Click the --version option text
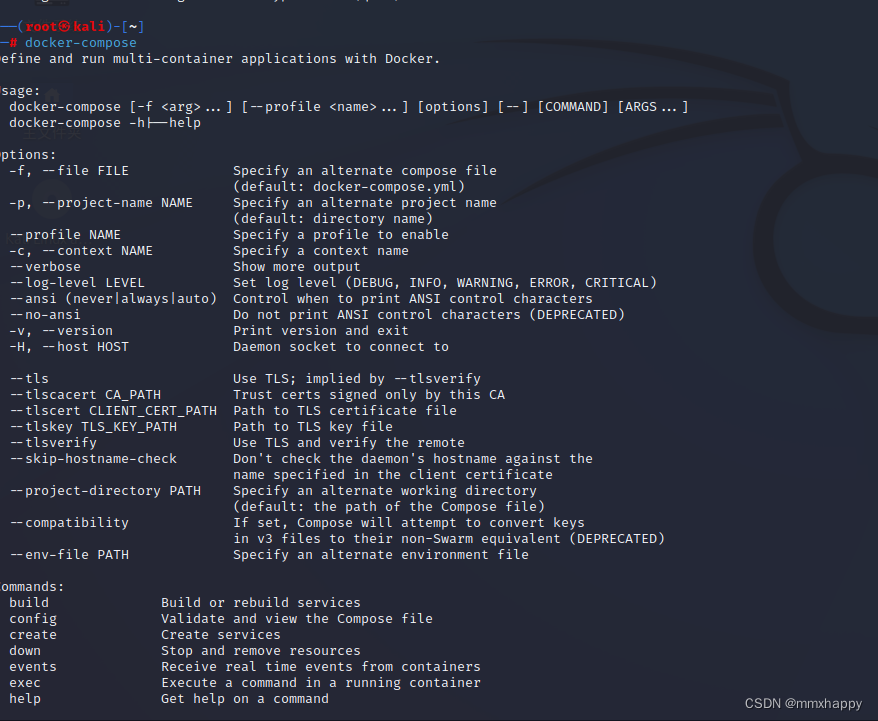878x721 pixels. 77,331
